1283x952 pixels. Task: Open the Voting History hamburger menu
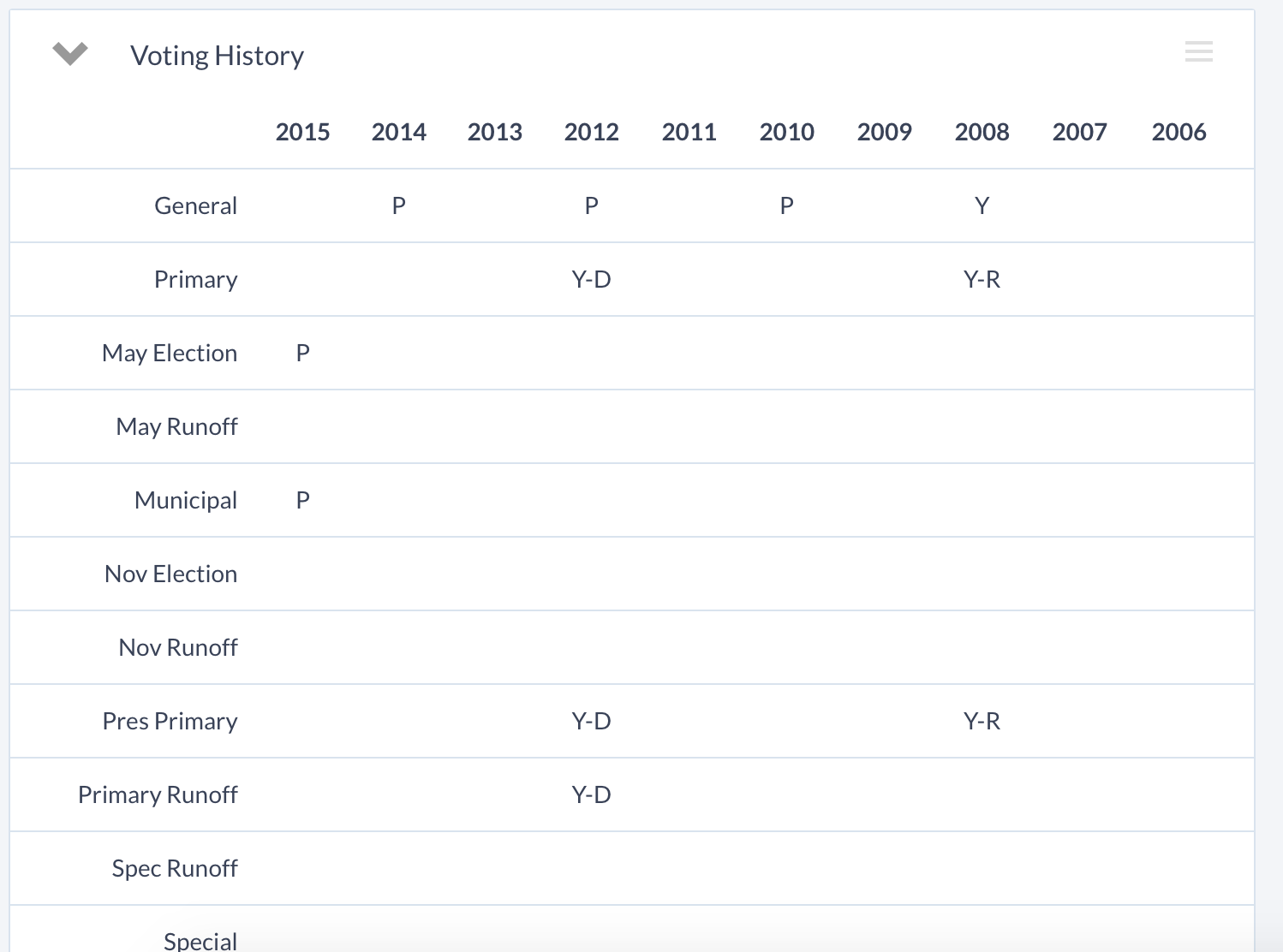pyautogui.click(x=1198, y=51)
